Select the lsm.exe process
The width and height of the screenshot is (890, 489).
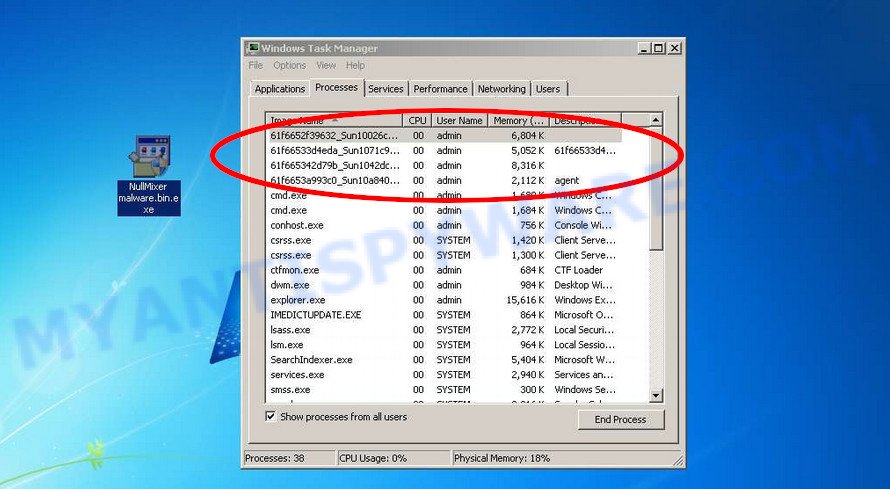[x=446, y=345]
